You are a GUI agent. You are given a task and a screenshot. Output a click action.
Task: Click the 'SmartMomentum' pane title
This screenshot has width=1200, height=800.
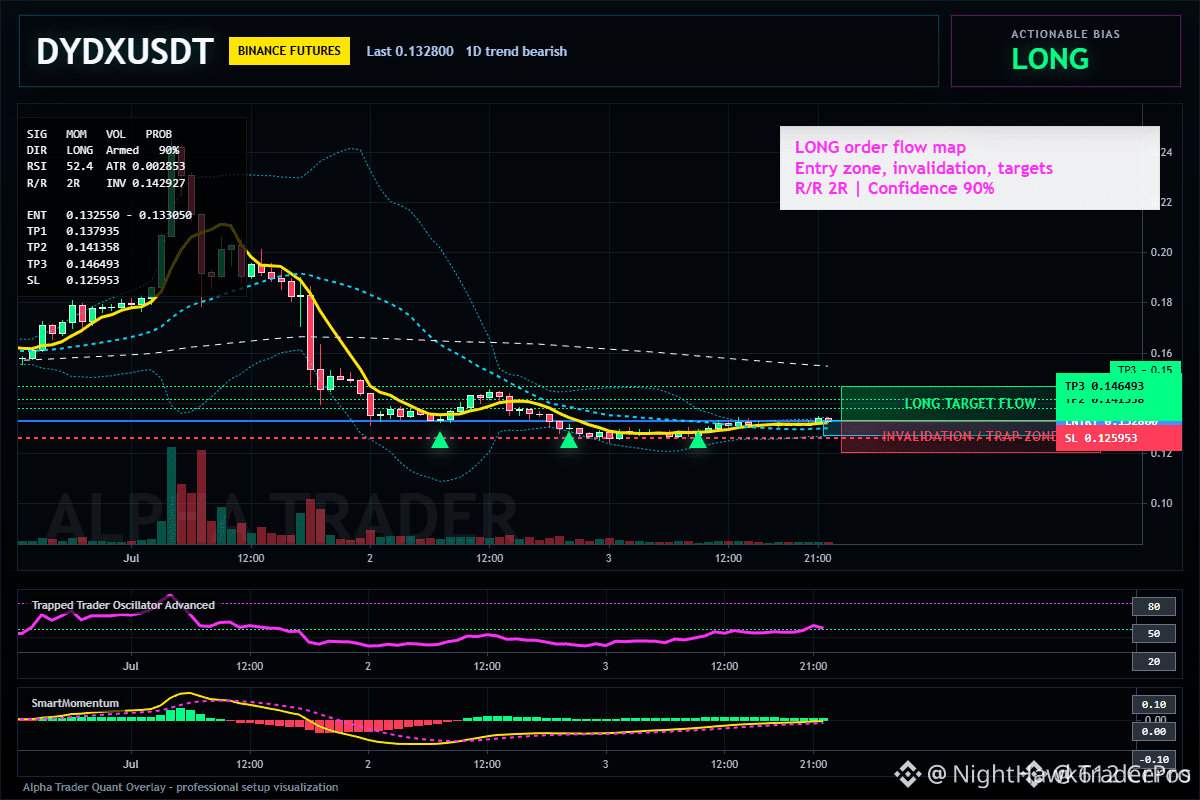(75, 703)
